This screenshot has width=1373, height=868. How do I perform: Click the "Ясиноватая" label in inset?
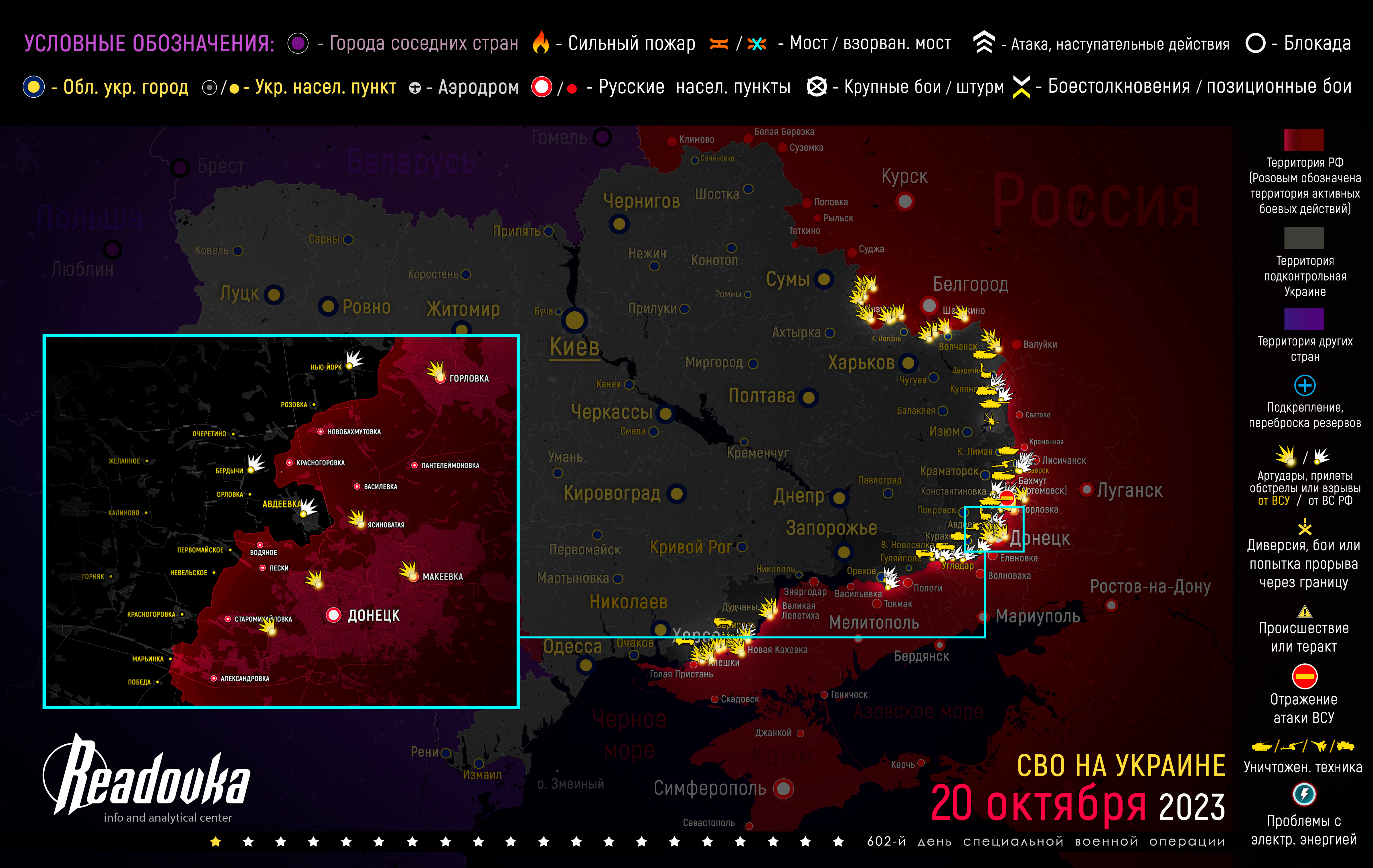386,525
